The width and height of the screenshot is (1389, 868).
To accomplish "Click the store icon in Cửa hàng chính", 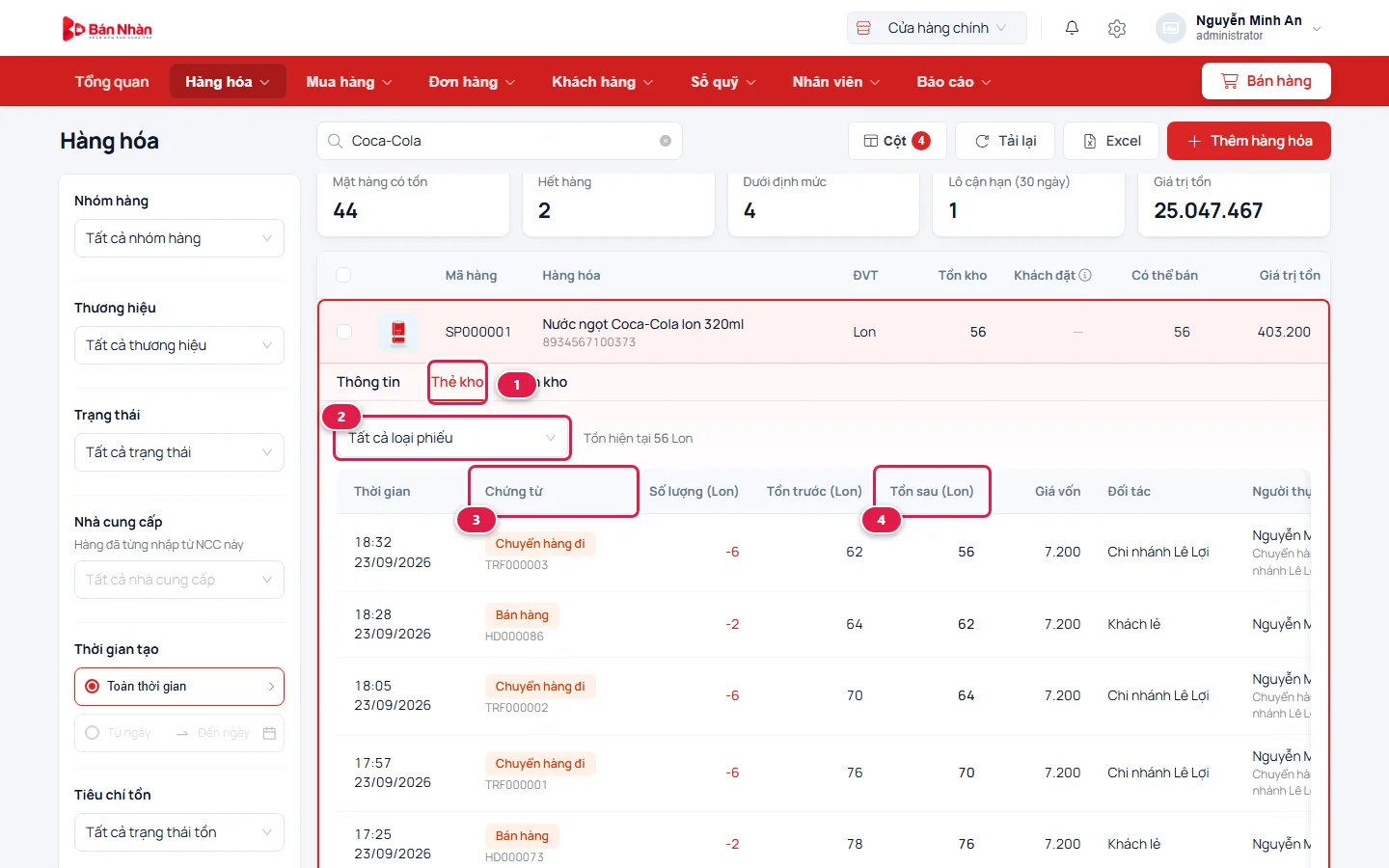I will (864, 28).
